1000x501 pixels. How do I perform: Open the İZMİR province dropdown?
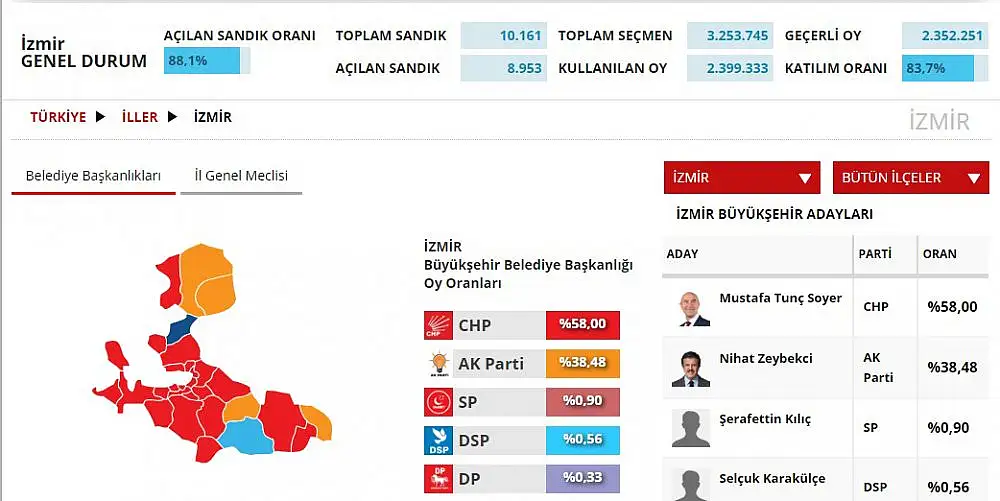tap(742, 178)
